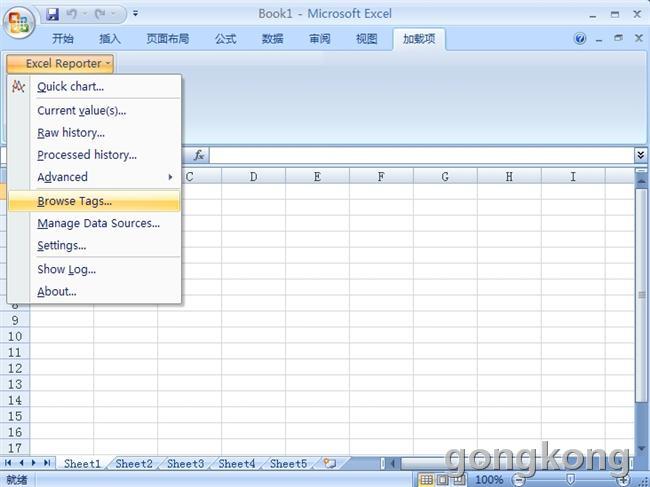Close the workbook with ribbon X

(x=639, y=38)
